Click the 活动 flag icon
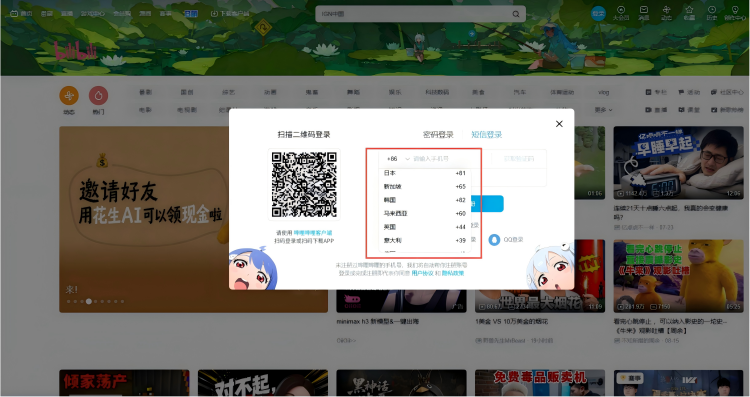 (681, 92)
